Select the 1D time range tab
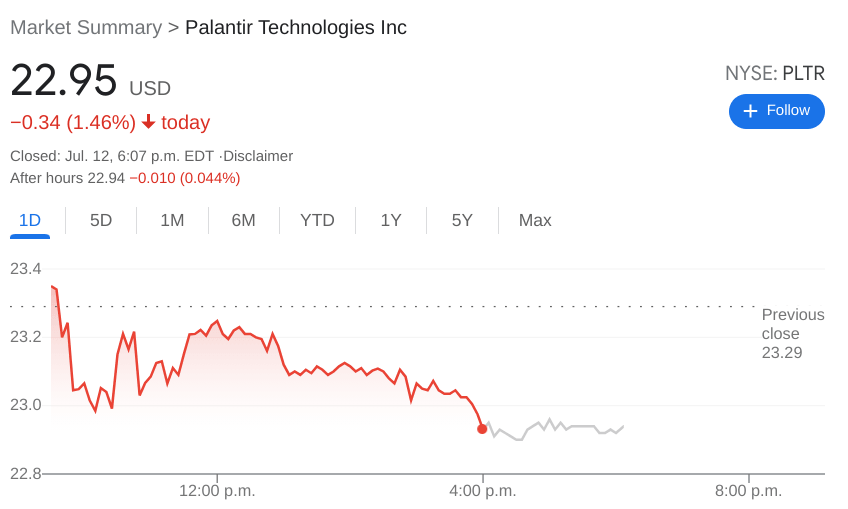848x509 pixels. coord(30,221)
